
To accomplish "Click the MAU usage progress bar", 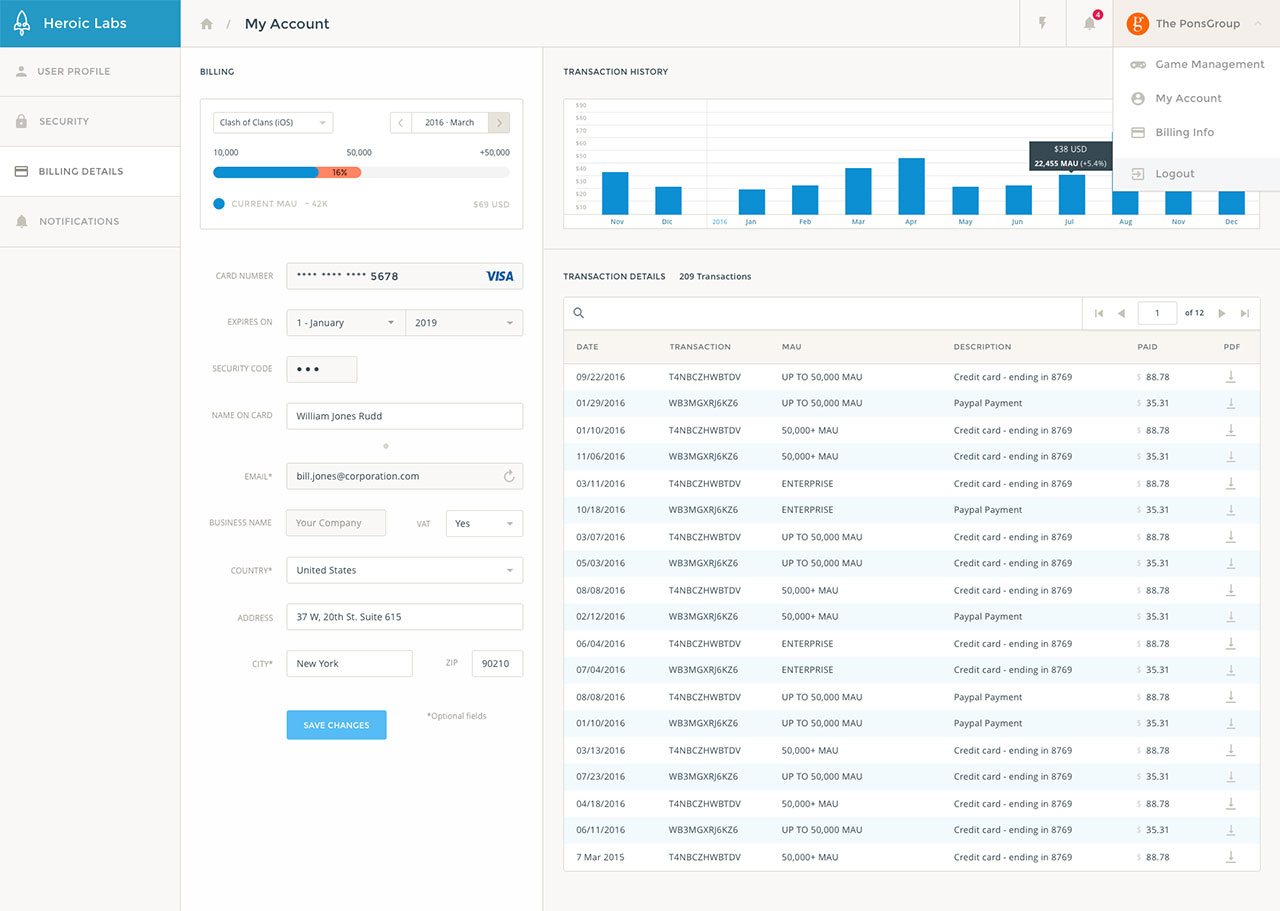I will tap(361, 173).
